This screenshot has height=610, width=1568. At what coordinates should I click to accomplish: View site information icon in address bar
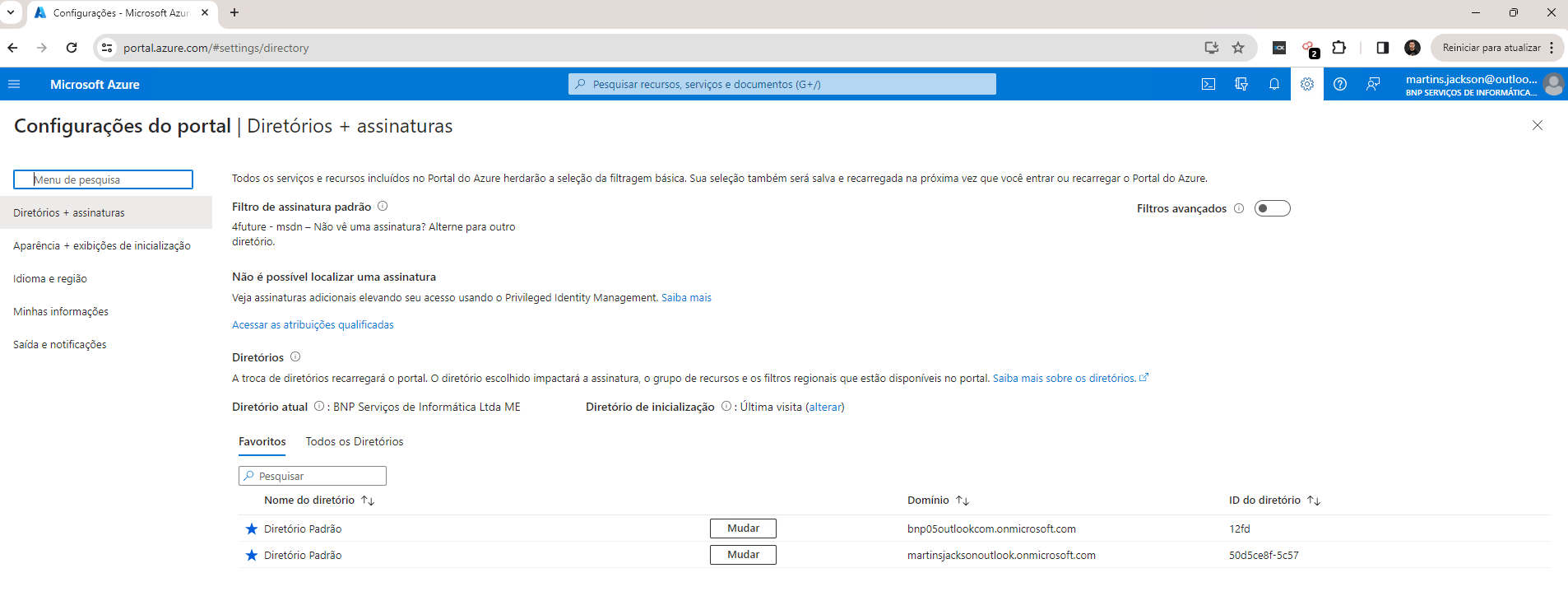(107, 48)
